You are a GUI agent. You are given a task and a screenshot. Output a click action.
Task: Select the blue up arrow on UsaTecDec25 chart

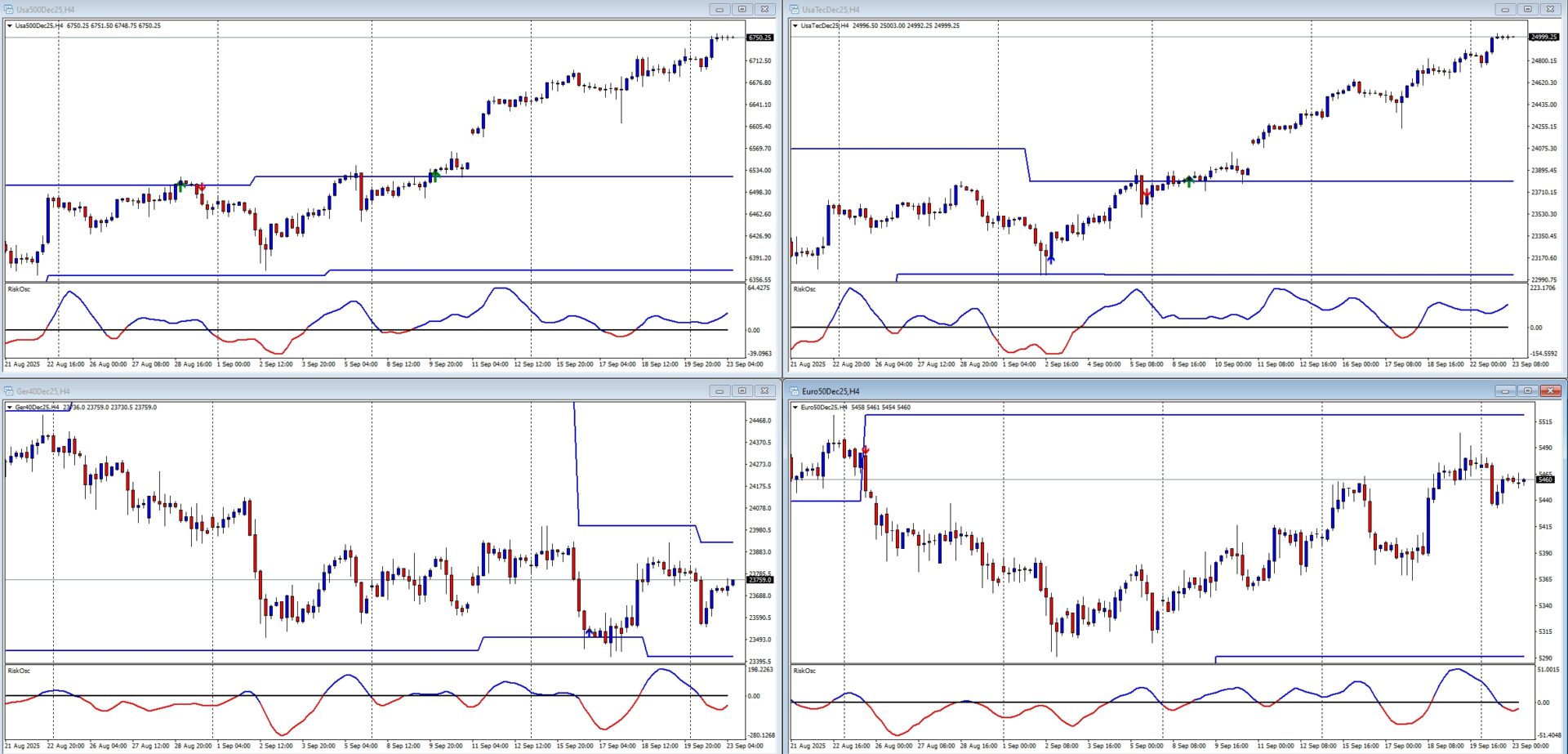pyautogui.click(x=1050, y=259)
